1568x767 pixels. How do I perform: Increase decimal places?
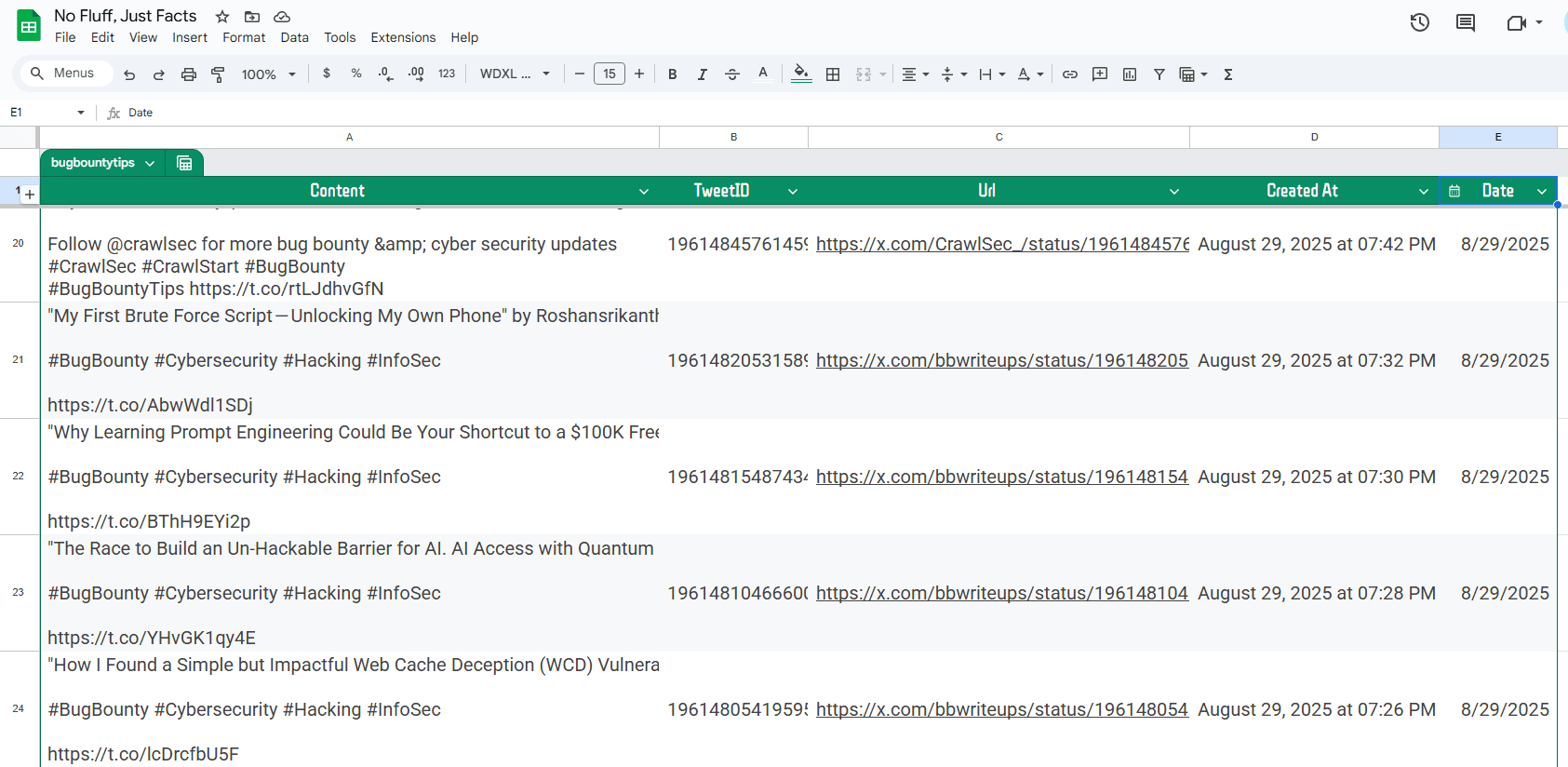416,74
